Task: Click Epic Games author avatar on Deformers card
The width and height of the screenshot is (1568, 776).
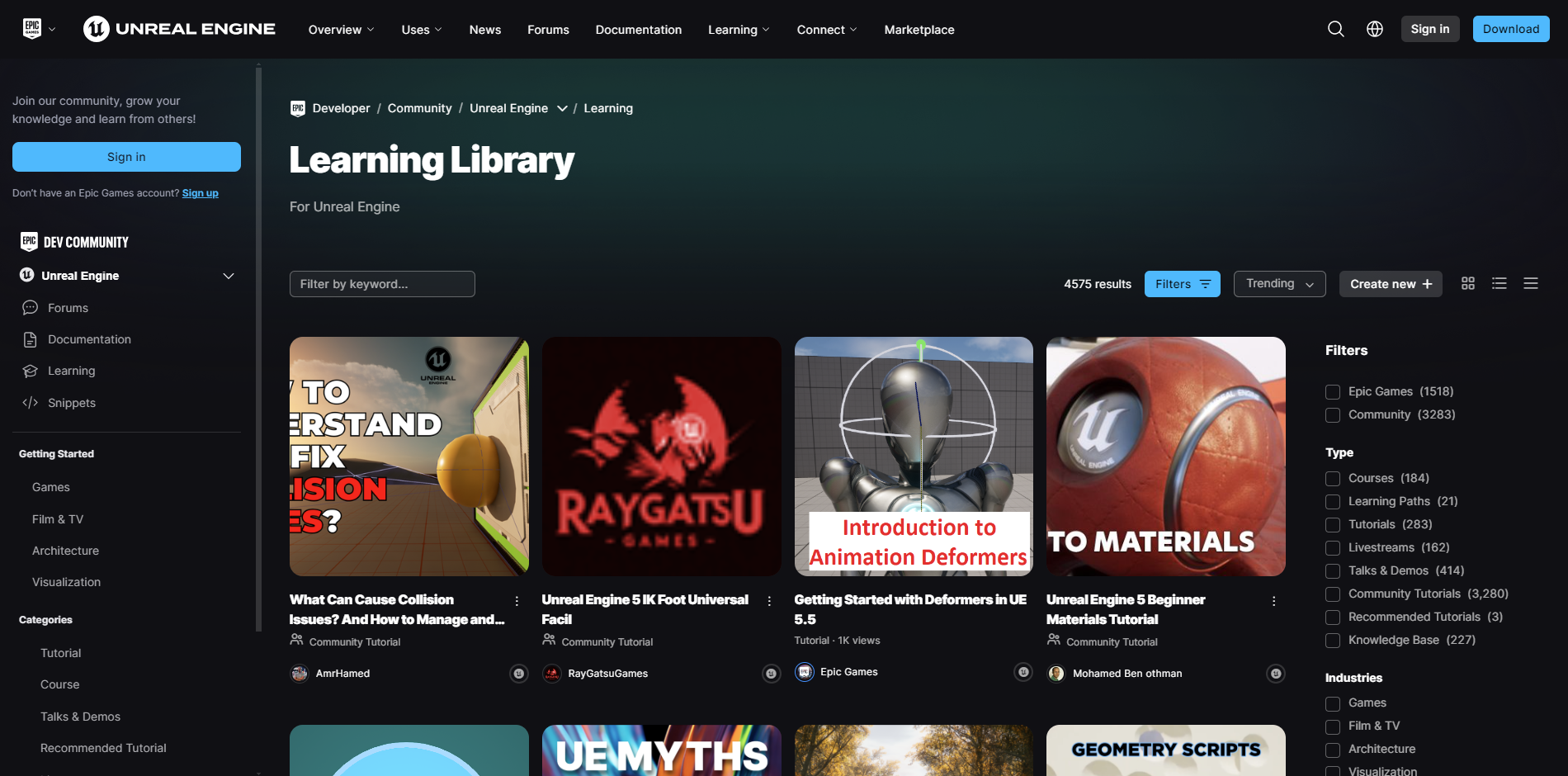Action: click(x=805, y=672)
